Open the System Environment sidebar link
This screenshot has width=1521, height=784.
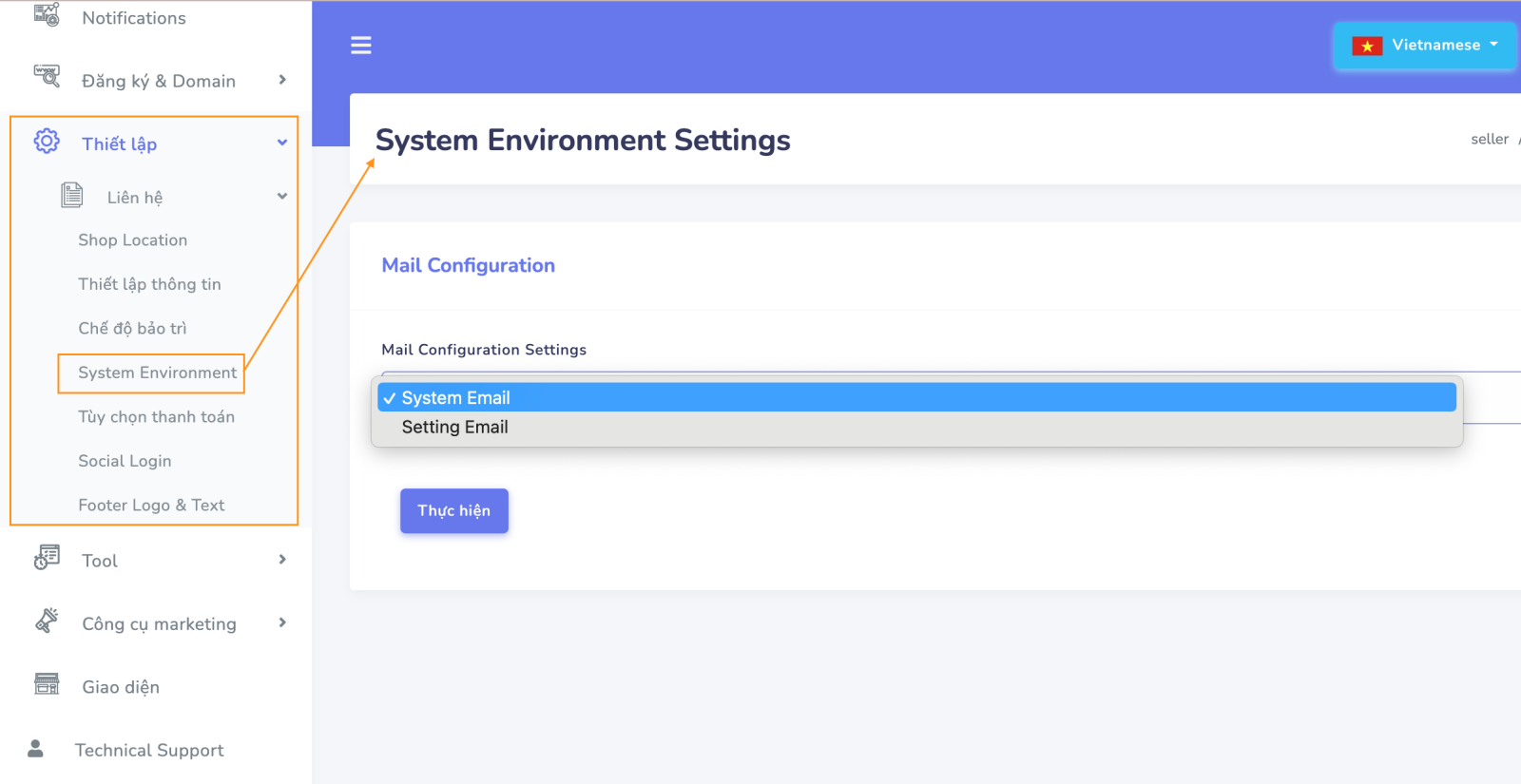pyautogui.click(x=157, y=373)
